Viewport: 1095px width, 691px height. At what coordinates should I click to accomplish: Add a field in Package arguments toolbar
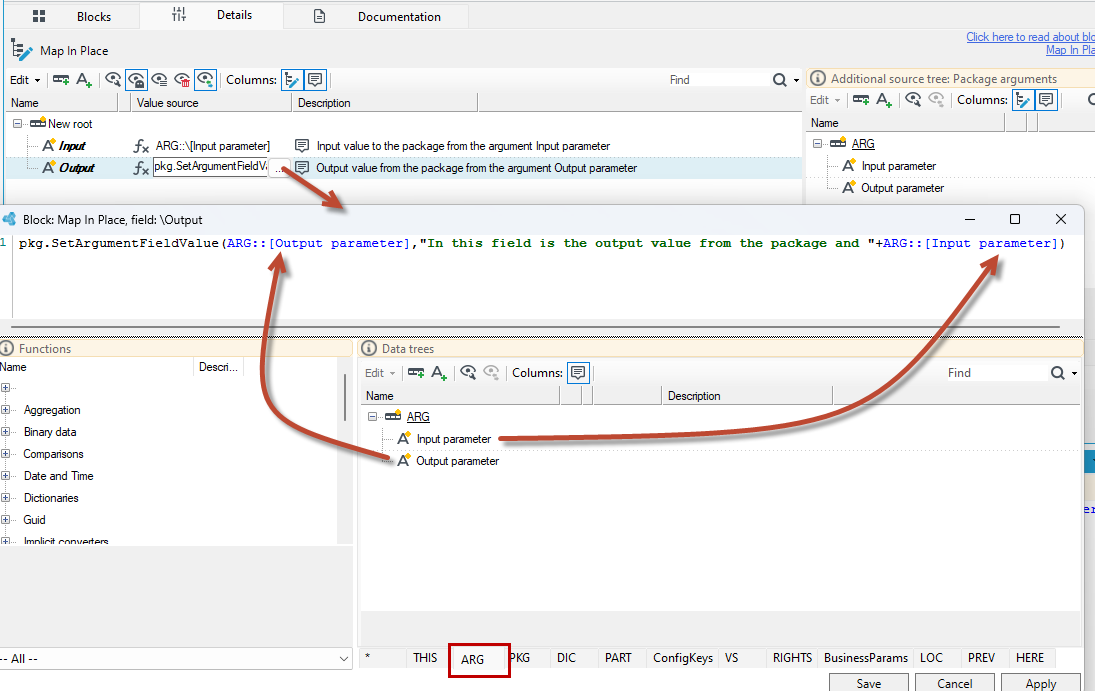click(883, 100)
